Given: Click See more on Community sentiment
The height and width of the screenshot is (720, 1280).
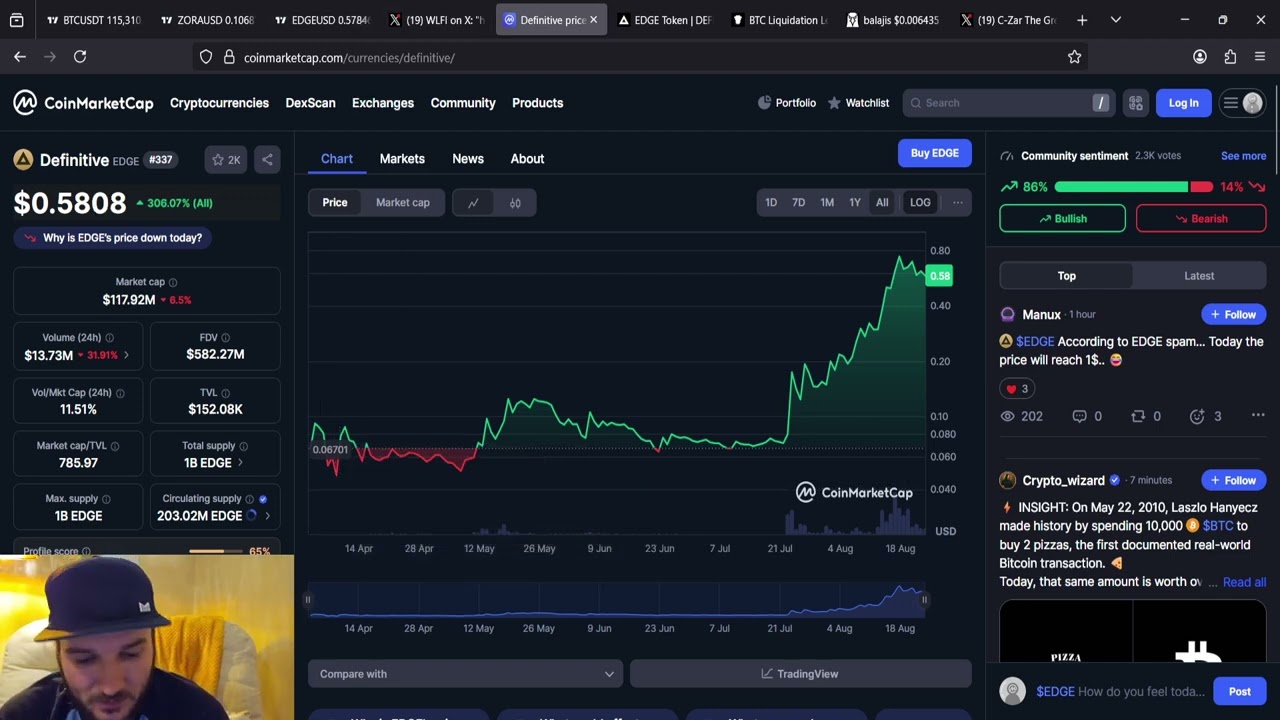Looking at the screenshot, I should 1243,156.
